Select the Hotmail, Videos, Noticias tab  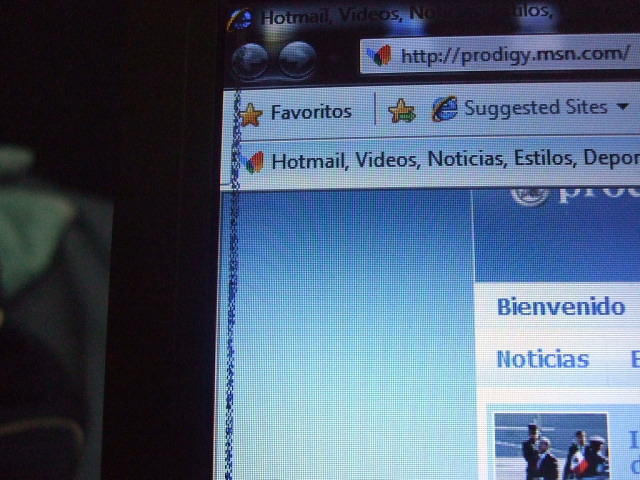[x=438, y=161]
